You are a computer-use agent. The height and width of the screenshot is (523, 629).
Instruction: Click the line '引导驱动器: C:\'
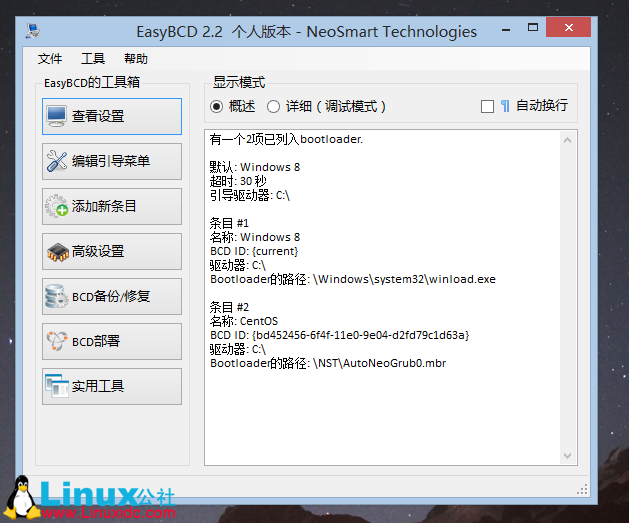pos(250,195)
